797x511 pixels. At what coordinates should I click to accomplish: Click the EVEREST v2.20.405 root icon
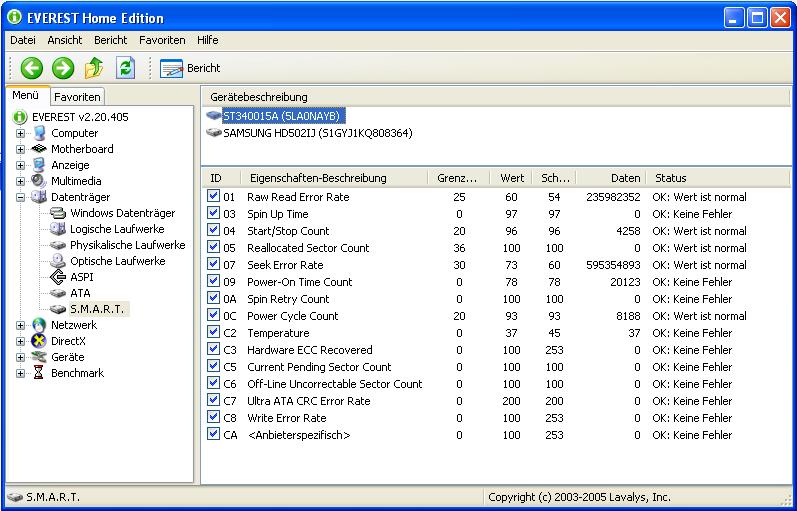tap(20, 117)
